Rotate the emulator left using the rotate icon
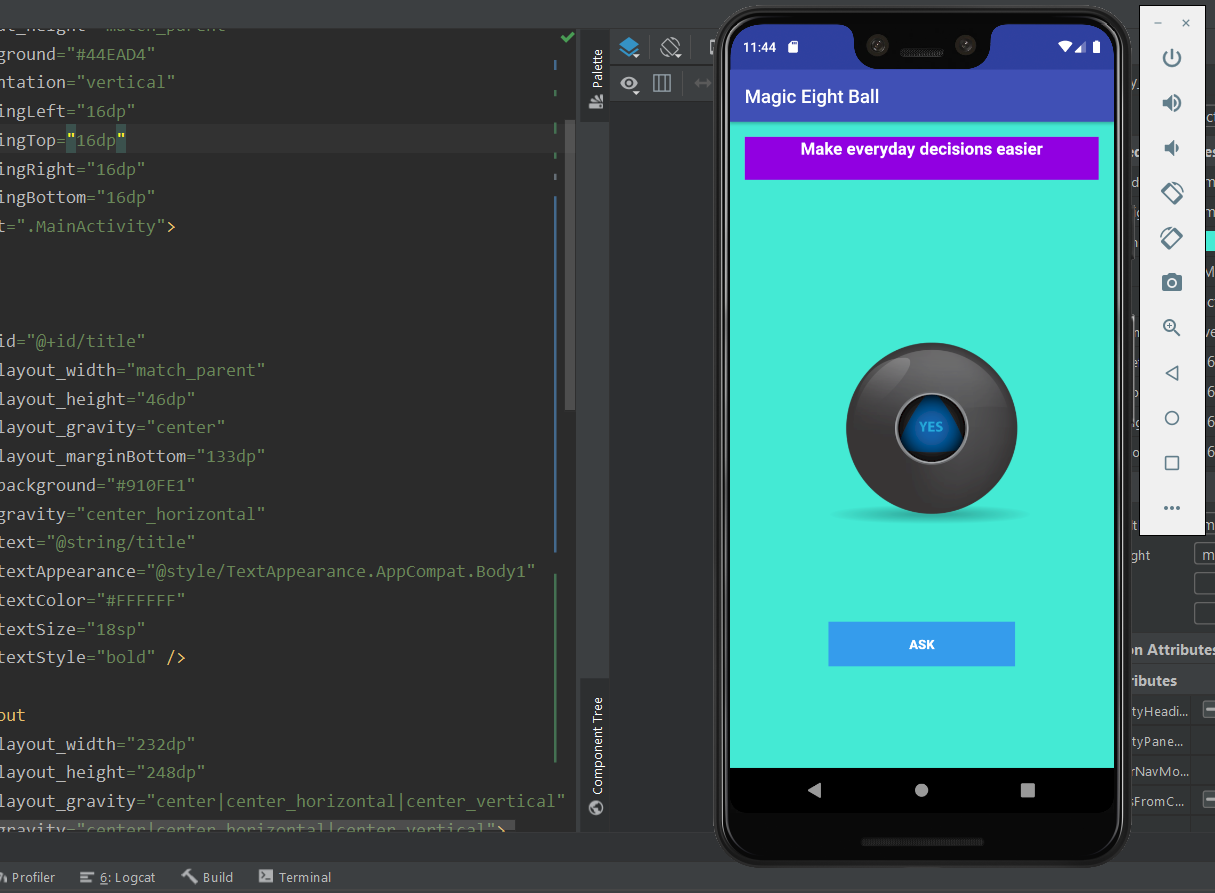This screenshot has width=1215, height=893. pos(1171,193)
